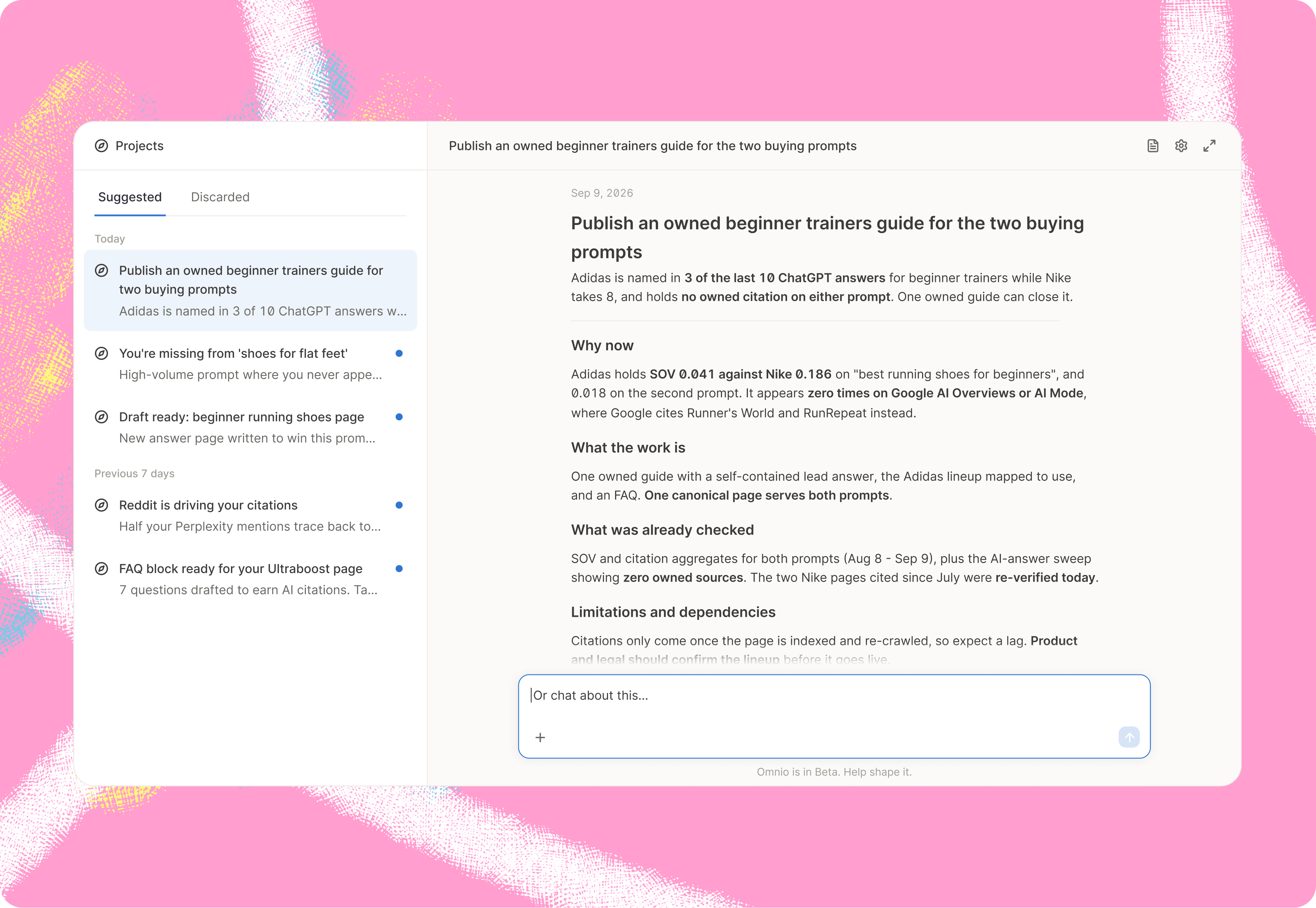The image size is (1316, 908).
Task: Click unread dot on 'Draft ready' item
Action: click(399, 417)
